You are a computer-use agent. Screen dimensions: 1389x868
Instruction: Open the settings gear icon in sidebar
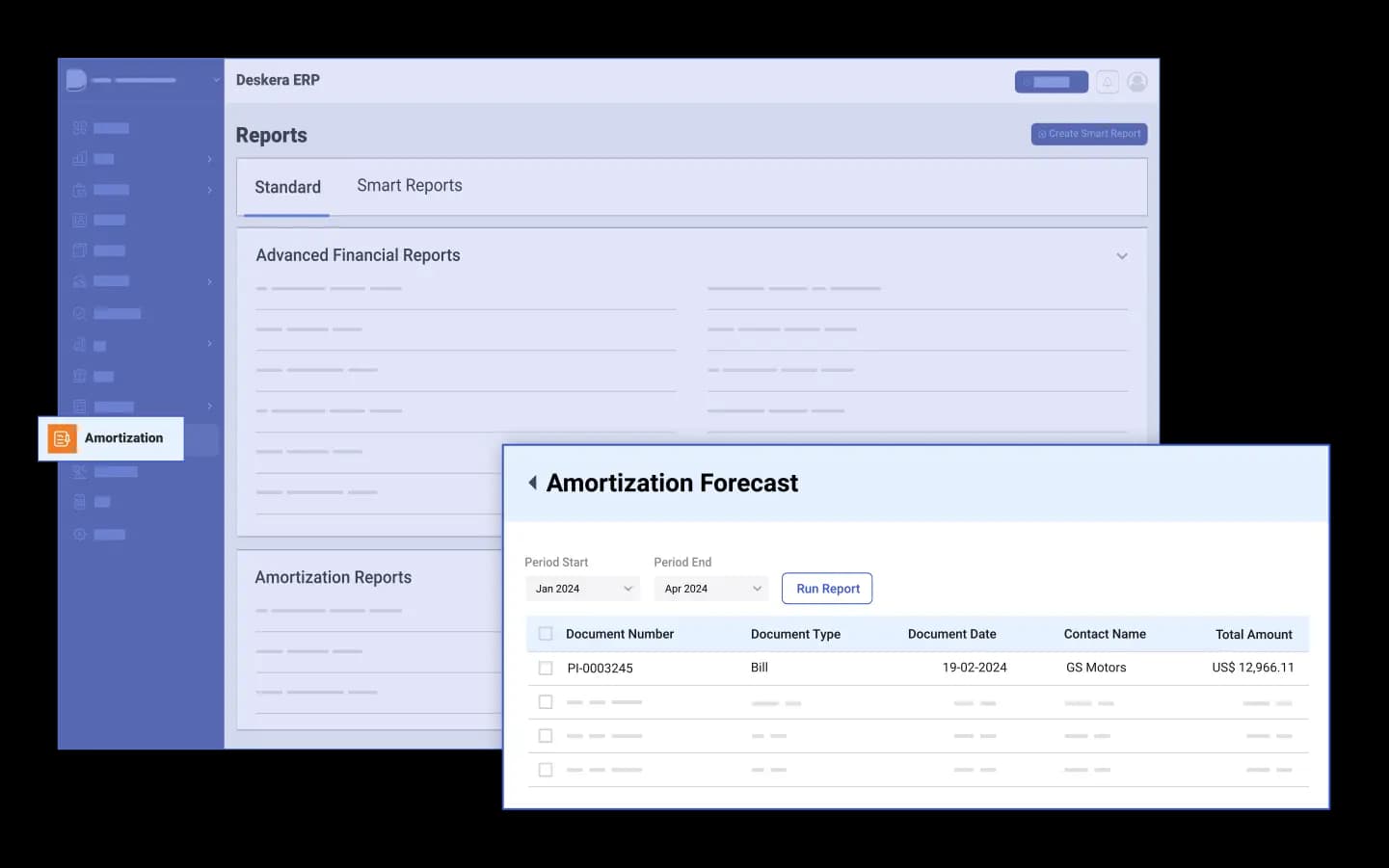[x=80, y=534]
